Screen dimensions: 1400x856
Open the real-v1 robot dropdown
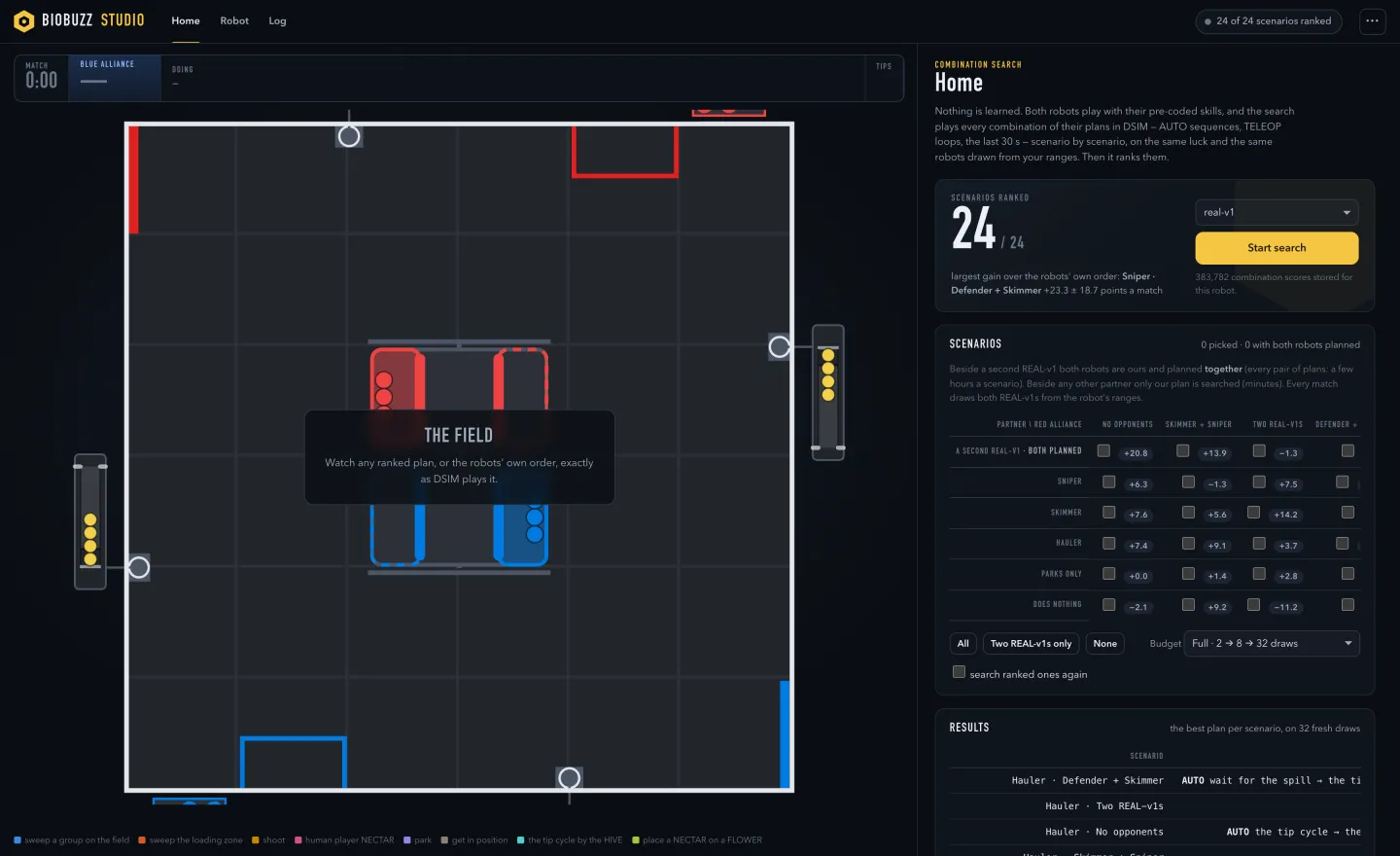pyautogui.click(x=1277, y=212)
